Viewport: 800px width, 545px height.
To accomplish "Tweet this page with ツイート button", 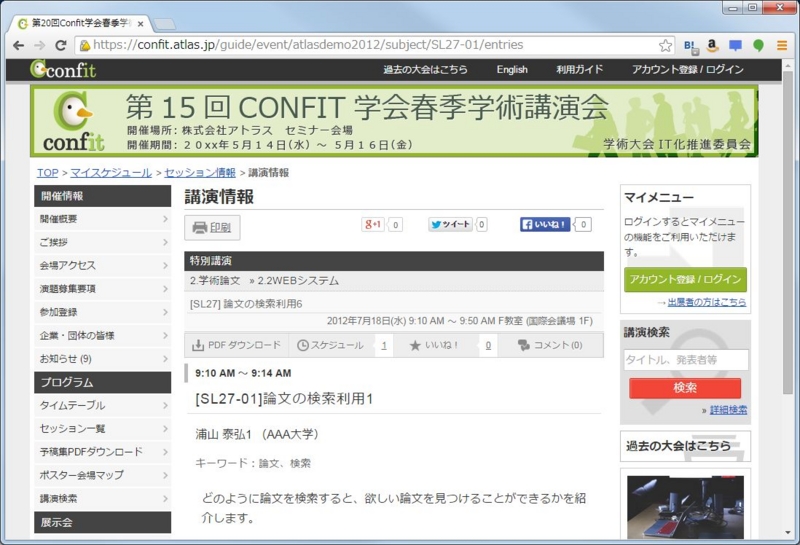I will coord(451,224).
